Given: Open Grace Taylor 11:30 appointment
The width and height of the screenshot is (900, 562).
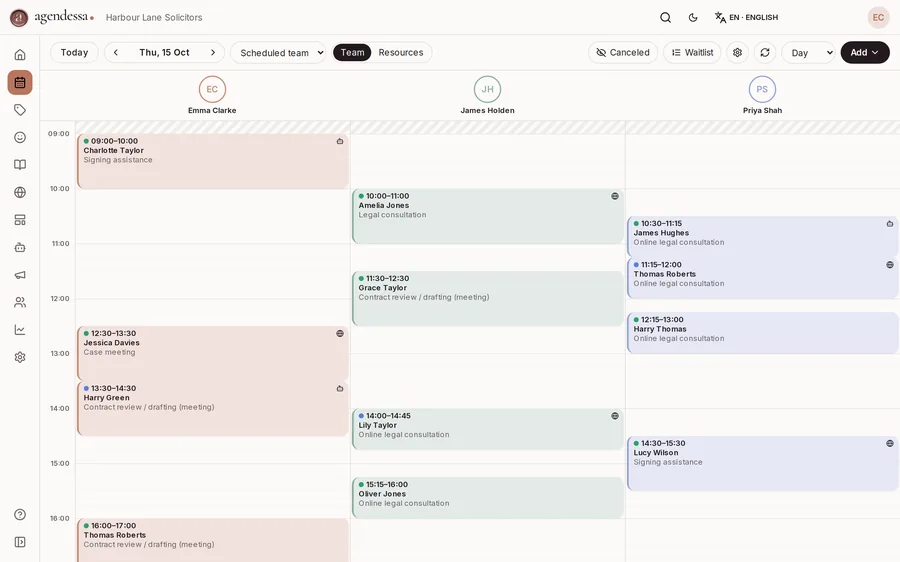Looking at the screenshot, I should tap(488, 299).
